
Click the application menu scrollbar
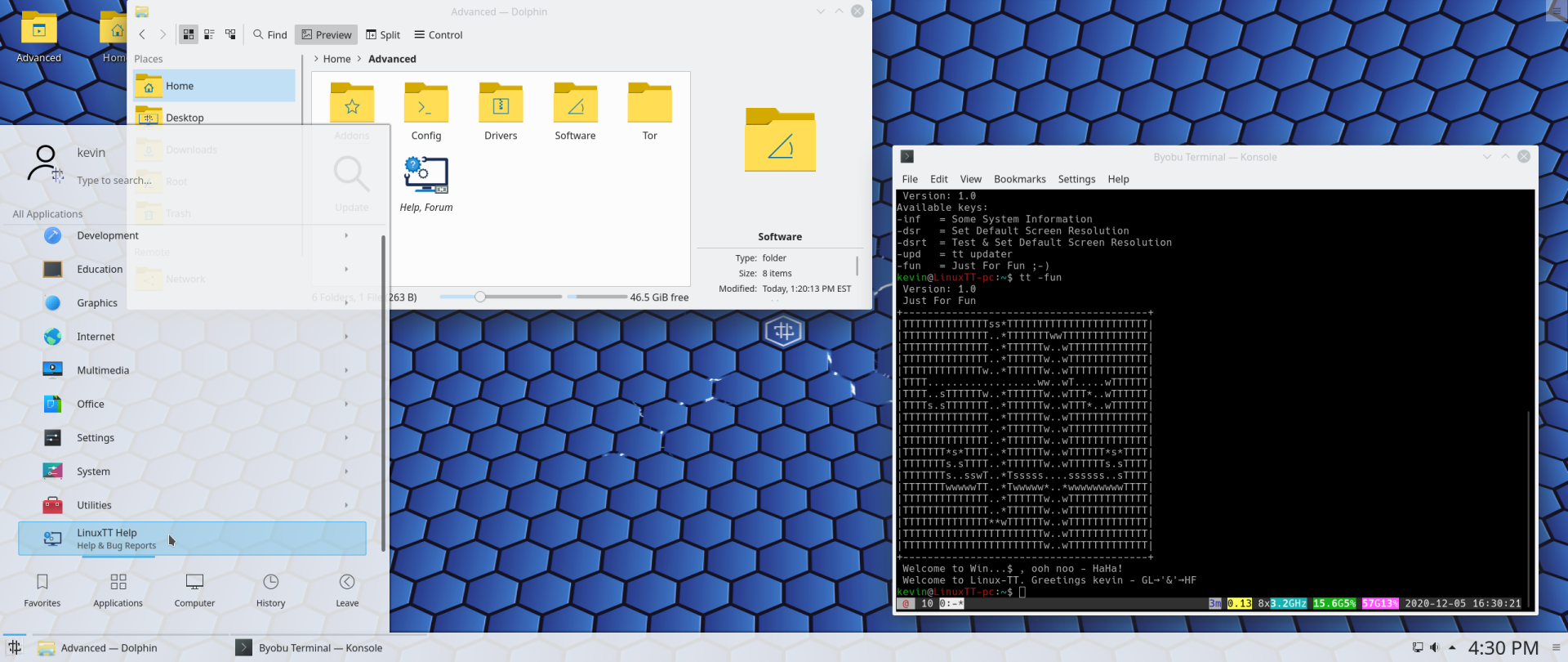[383, 392]
